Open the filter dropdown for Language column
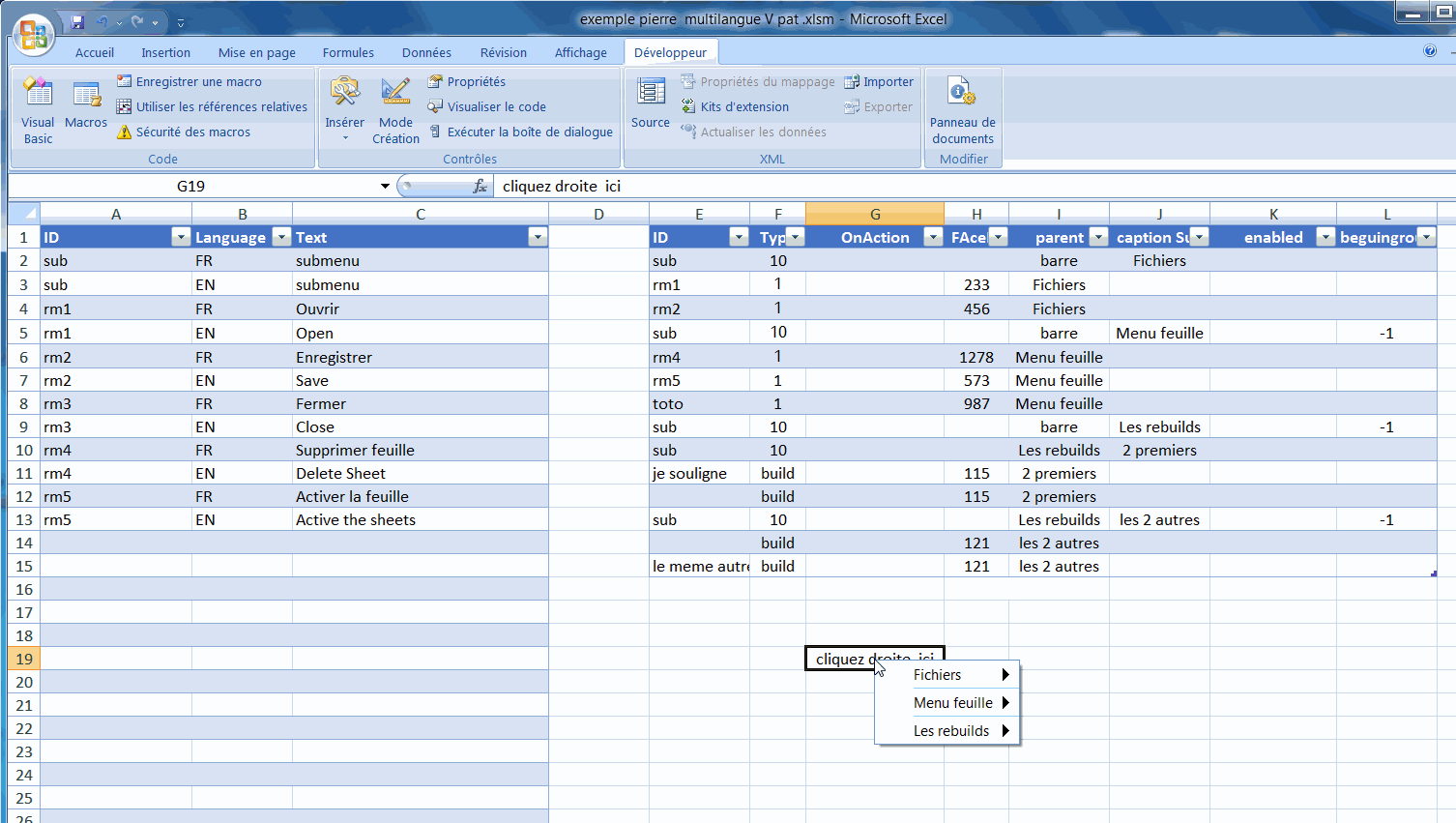Viewport: 1456px width, 823px height. pyautogui.click(x=281, y=237)
